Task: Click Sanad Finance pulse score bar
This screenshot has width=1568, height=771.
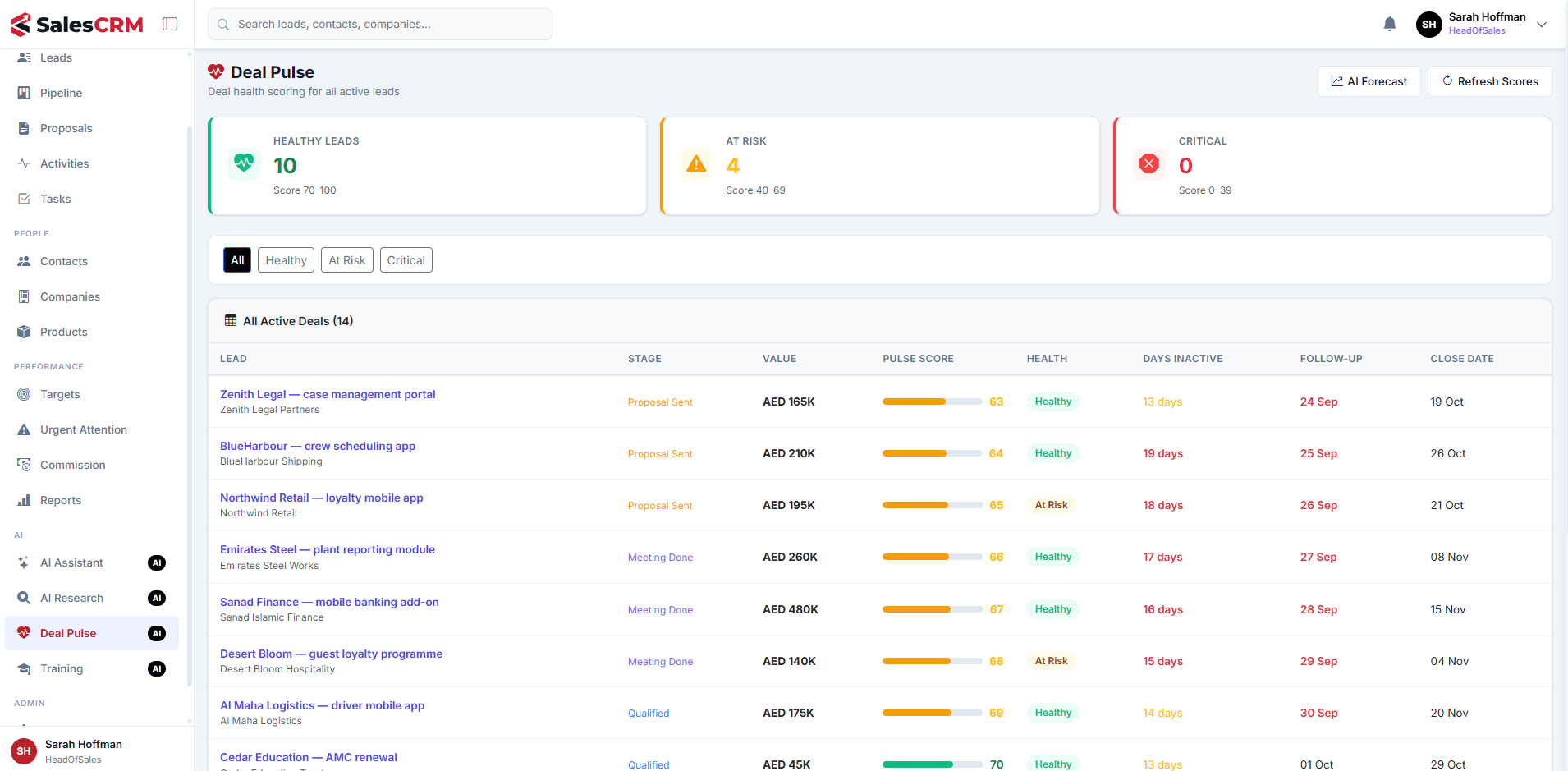Action: click(x=932, y=609)
